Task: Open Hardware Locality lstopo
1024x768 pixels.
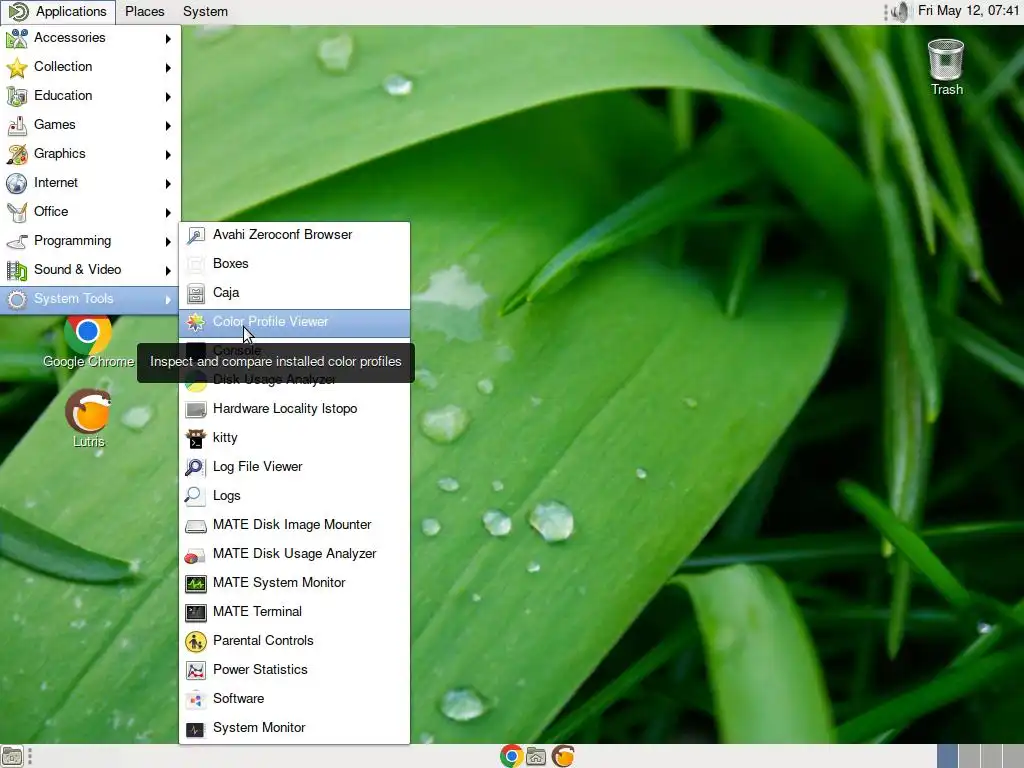Action: 295,409
